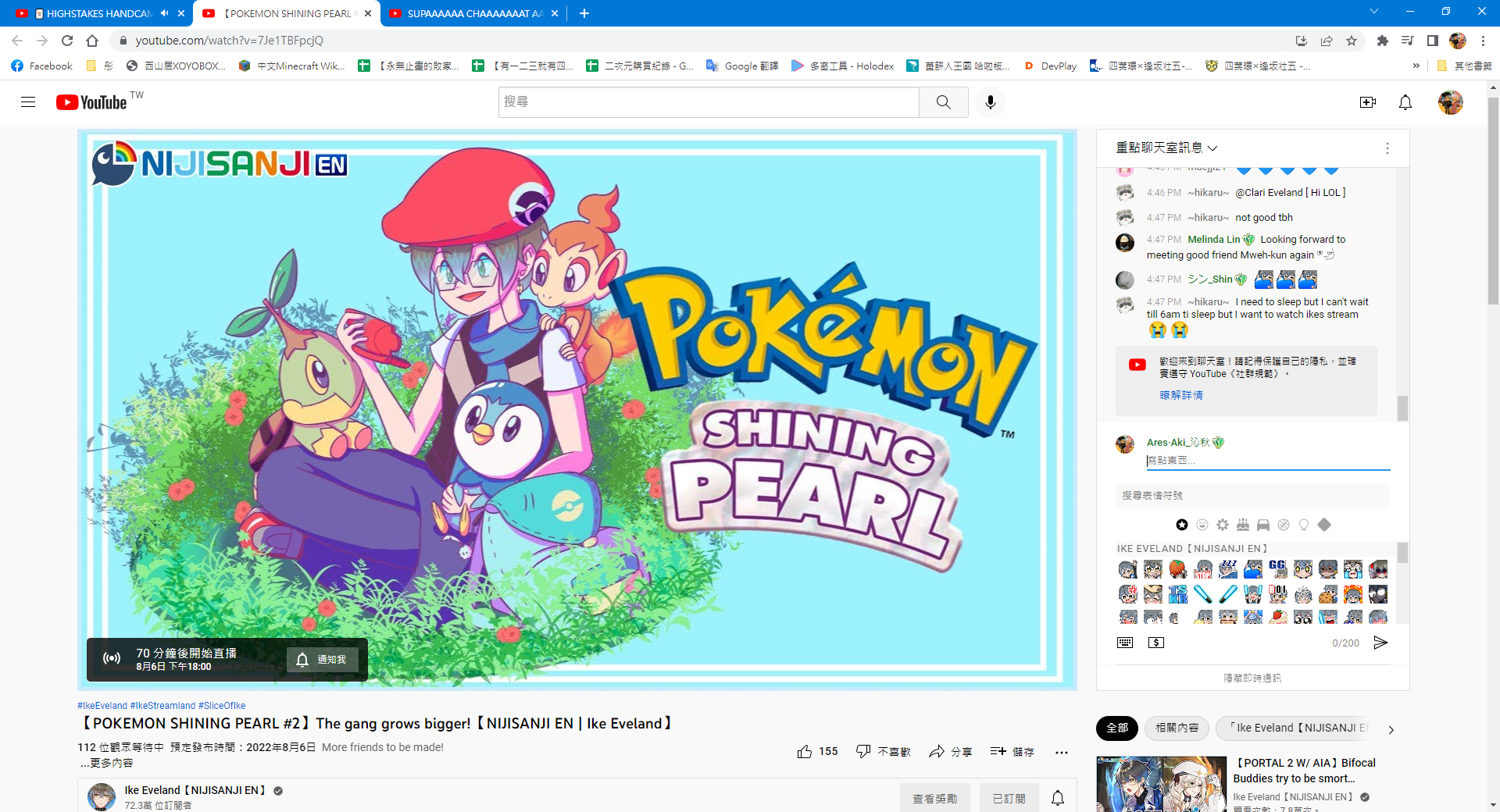Select the diamond symbols emoji category
Screen dimensions: 1500x812
1324,525
